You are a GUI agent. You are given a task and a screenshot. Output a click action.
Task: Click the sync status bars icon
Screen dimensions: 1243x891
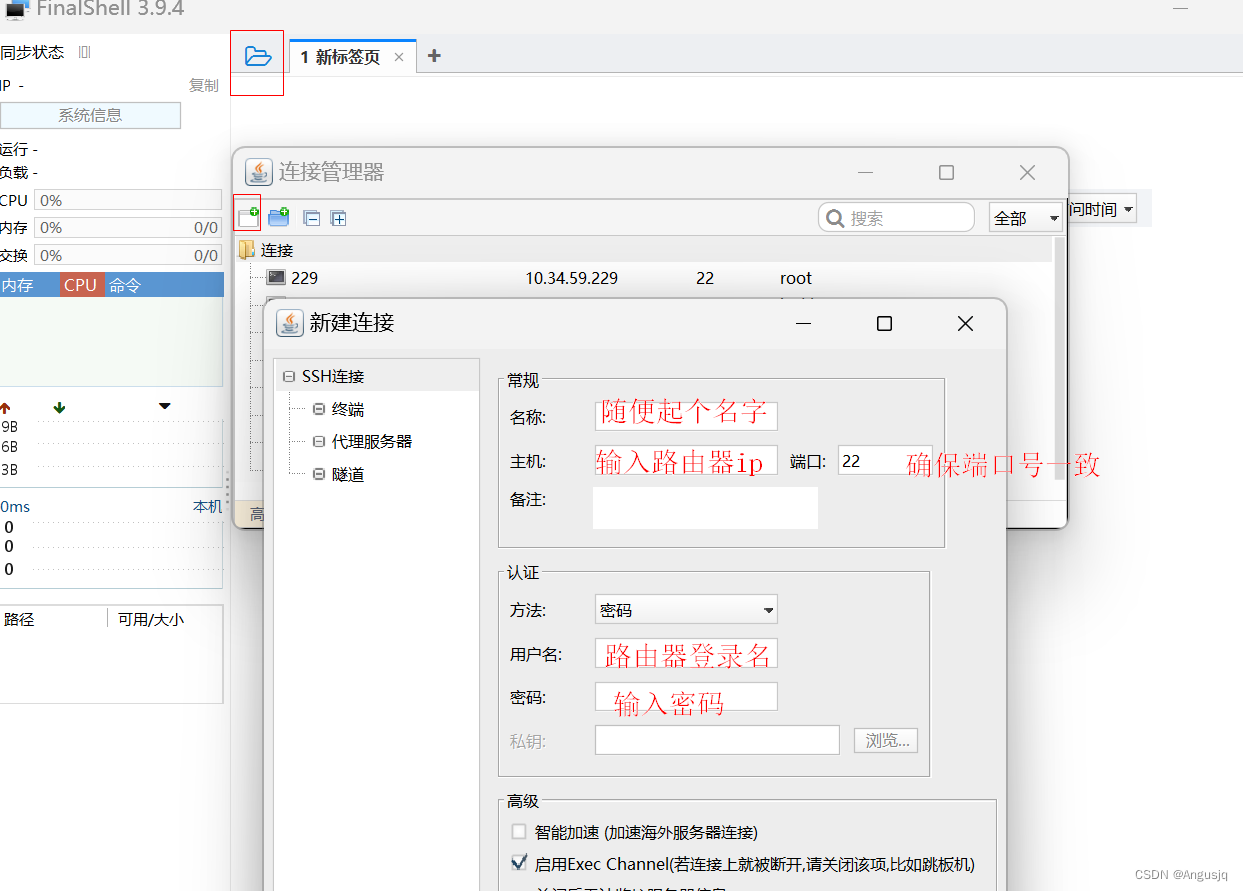(85, 52)
